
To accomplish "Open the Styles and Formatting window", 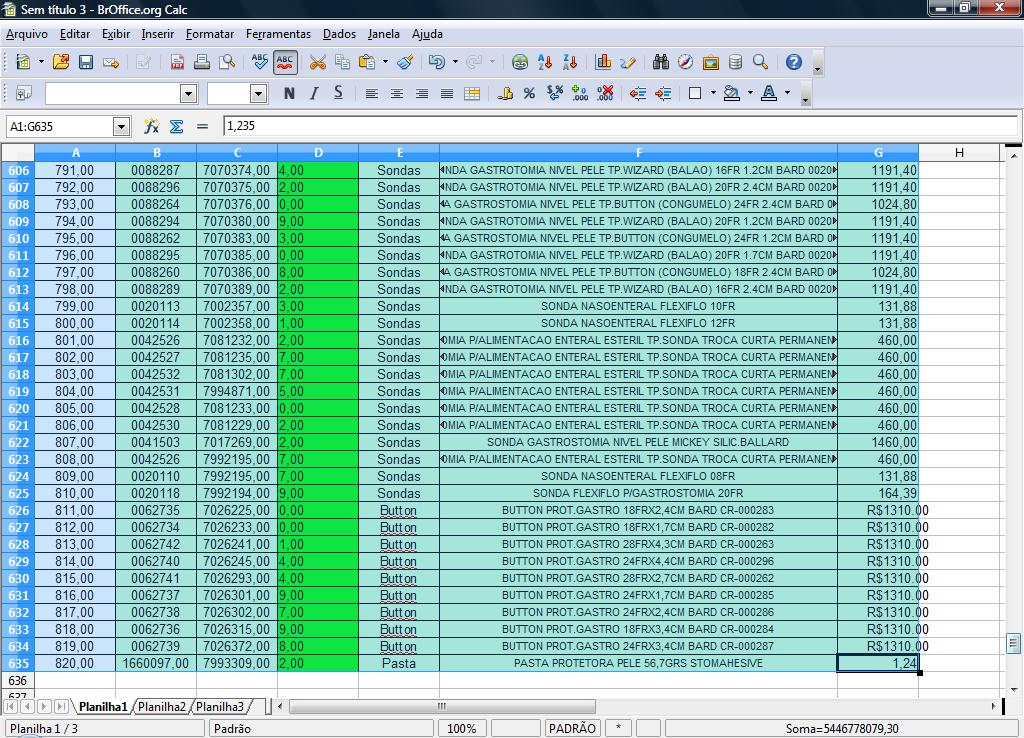I will click(24, 93).
